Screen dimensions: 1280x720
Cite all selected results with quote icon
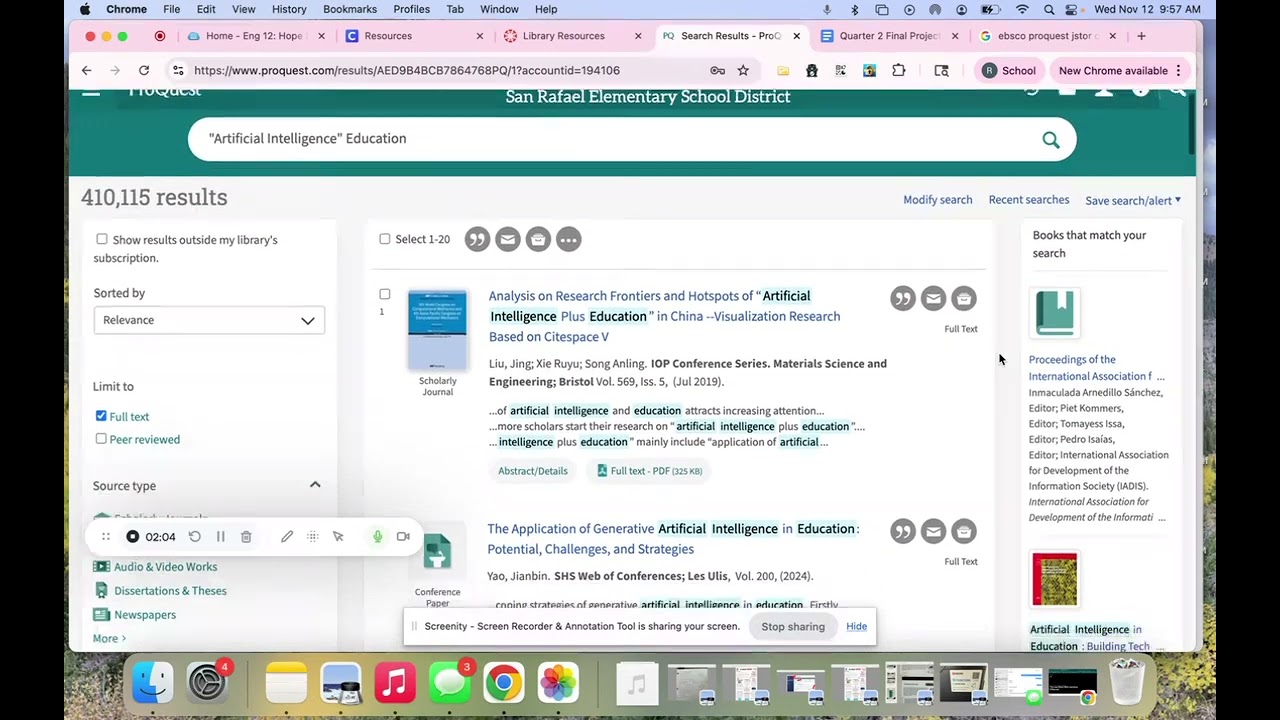pyautogui.click(x=477, y=239)
